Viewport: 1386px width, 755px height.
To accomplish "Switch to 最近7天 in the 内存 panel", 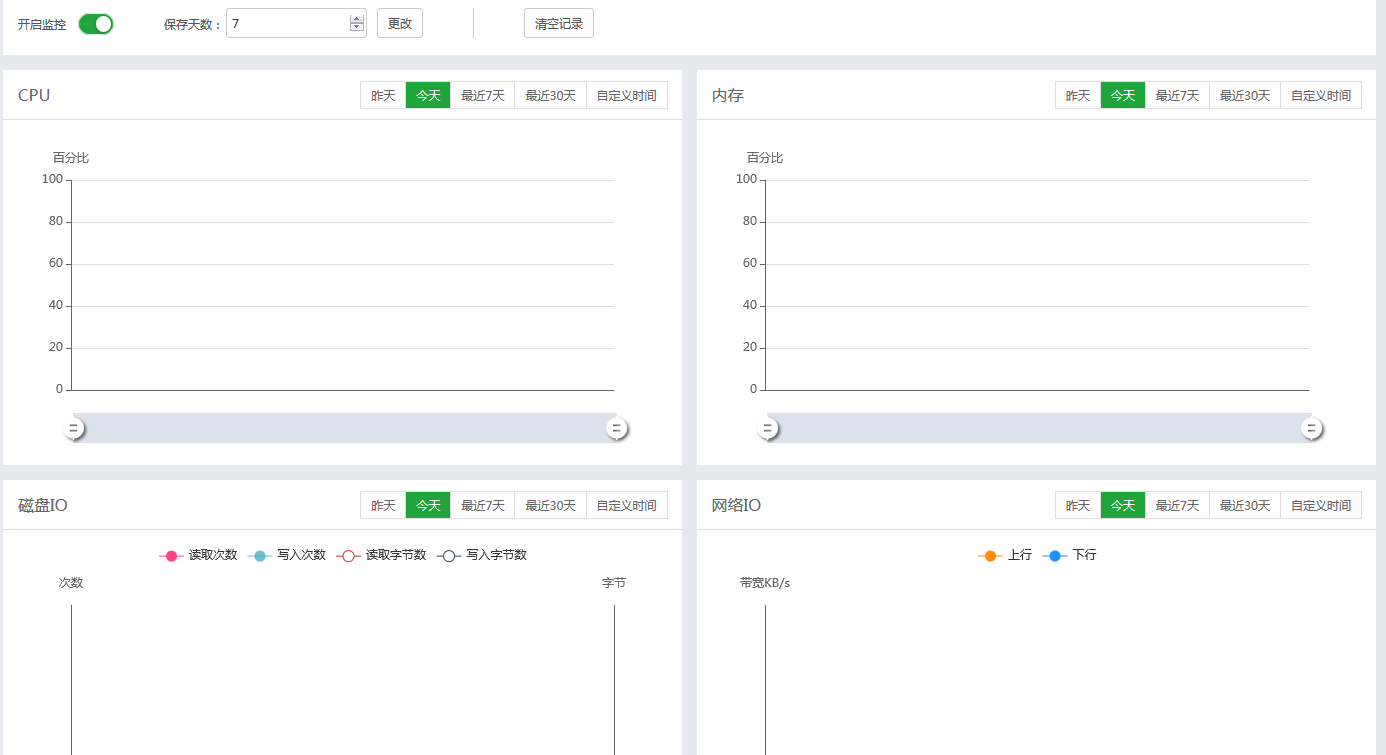I will click(1177, 94).
